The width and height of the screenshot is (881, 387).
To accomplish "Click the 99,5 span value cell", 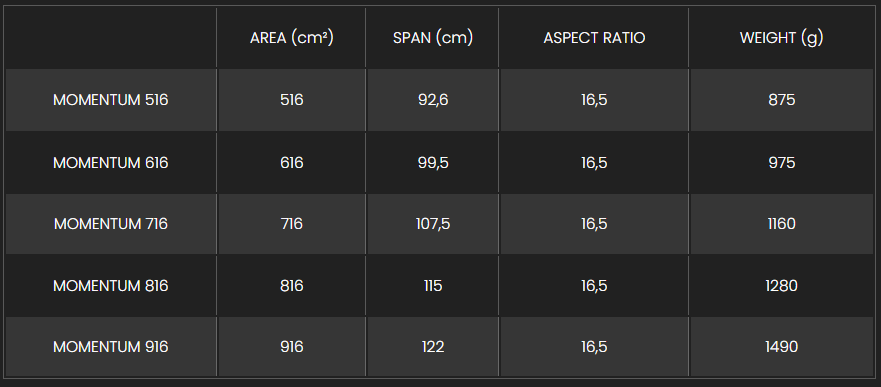I will 433,163.
